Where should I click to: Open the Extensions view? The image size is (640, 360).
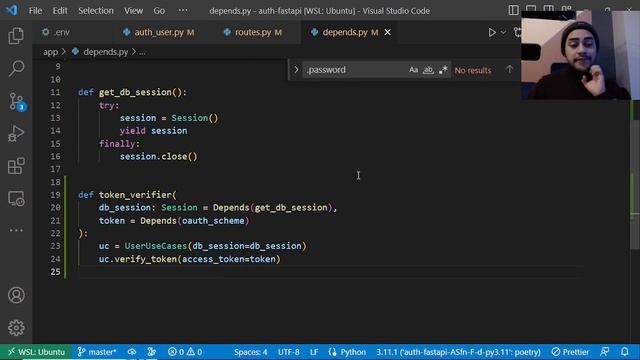(16, 166)
